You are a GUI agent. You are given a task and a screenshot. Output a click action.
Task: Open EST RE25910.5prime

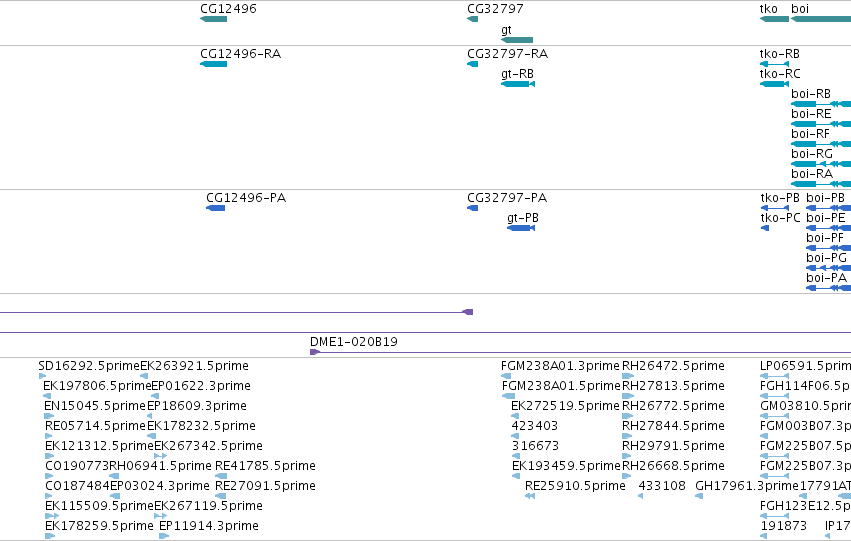[575, 487]
